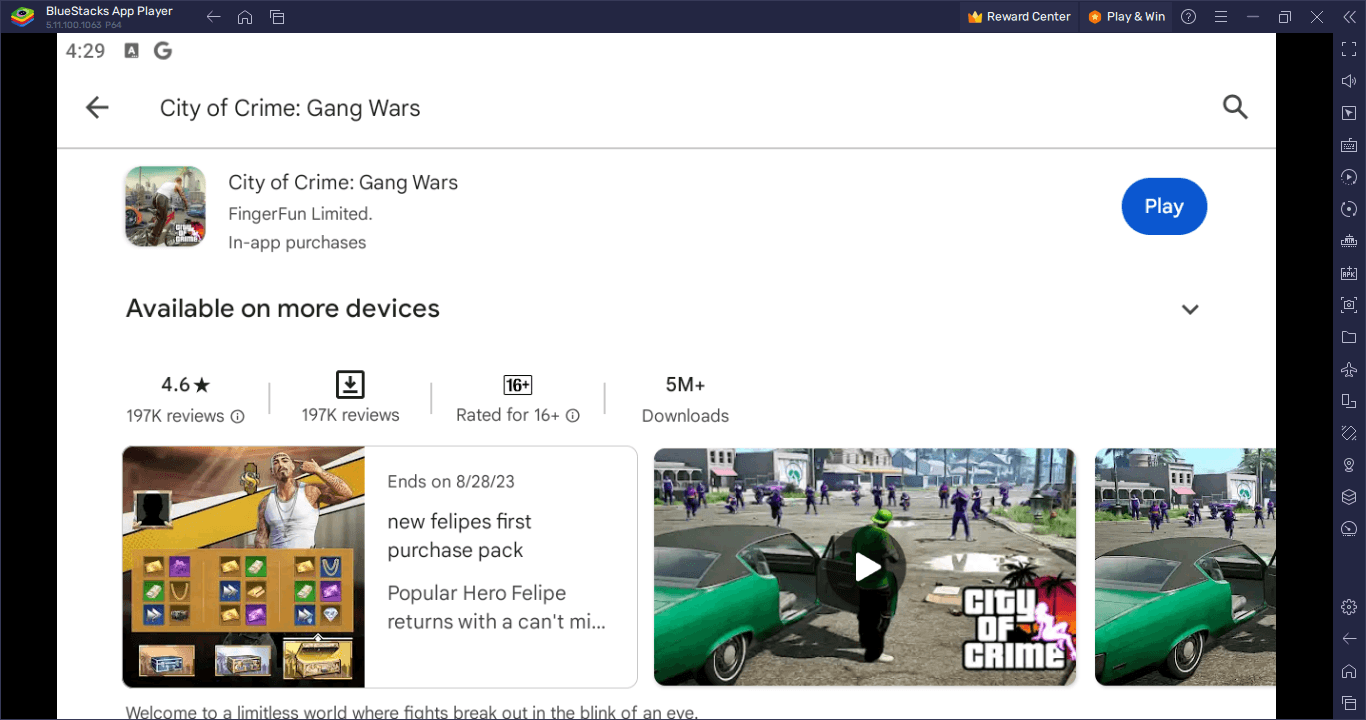Click the speedometer performance icon
This screenshot has height=720, width=1366.
coord(1349,529)
